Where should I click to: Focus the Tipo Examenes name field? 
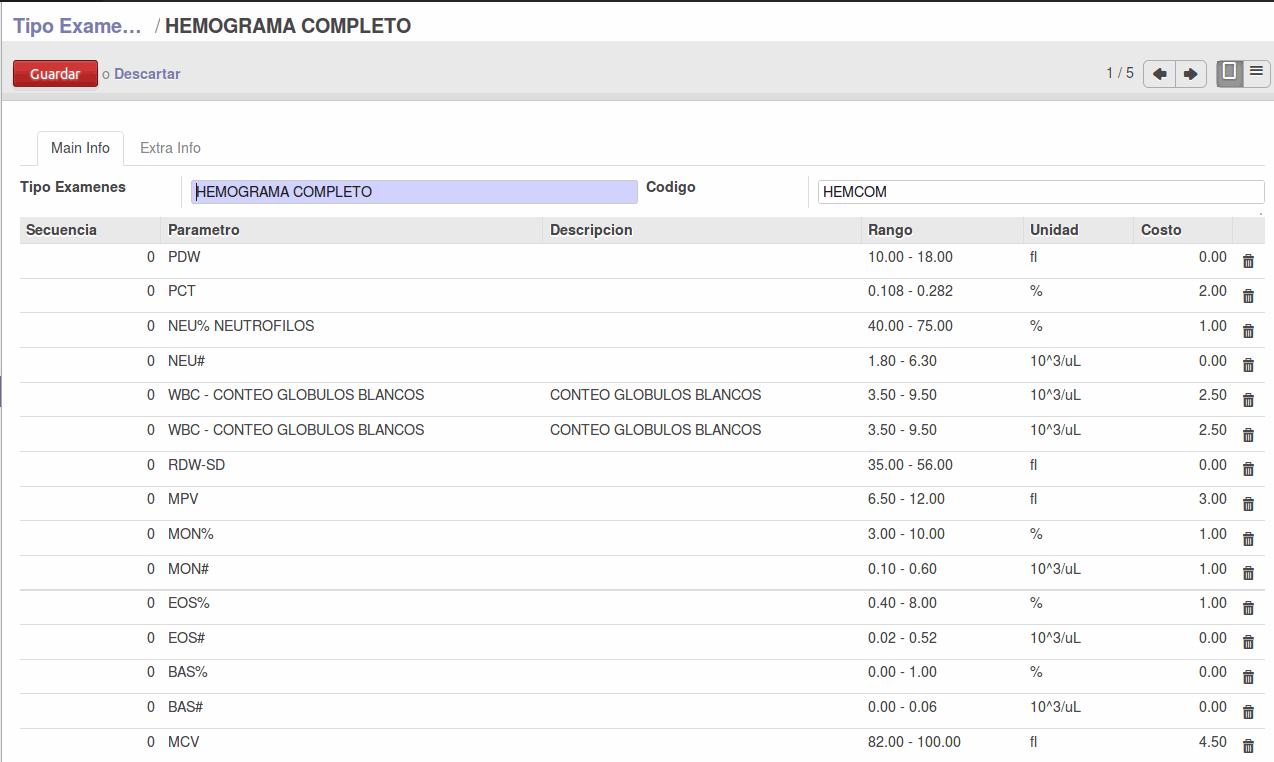(414, 192)
